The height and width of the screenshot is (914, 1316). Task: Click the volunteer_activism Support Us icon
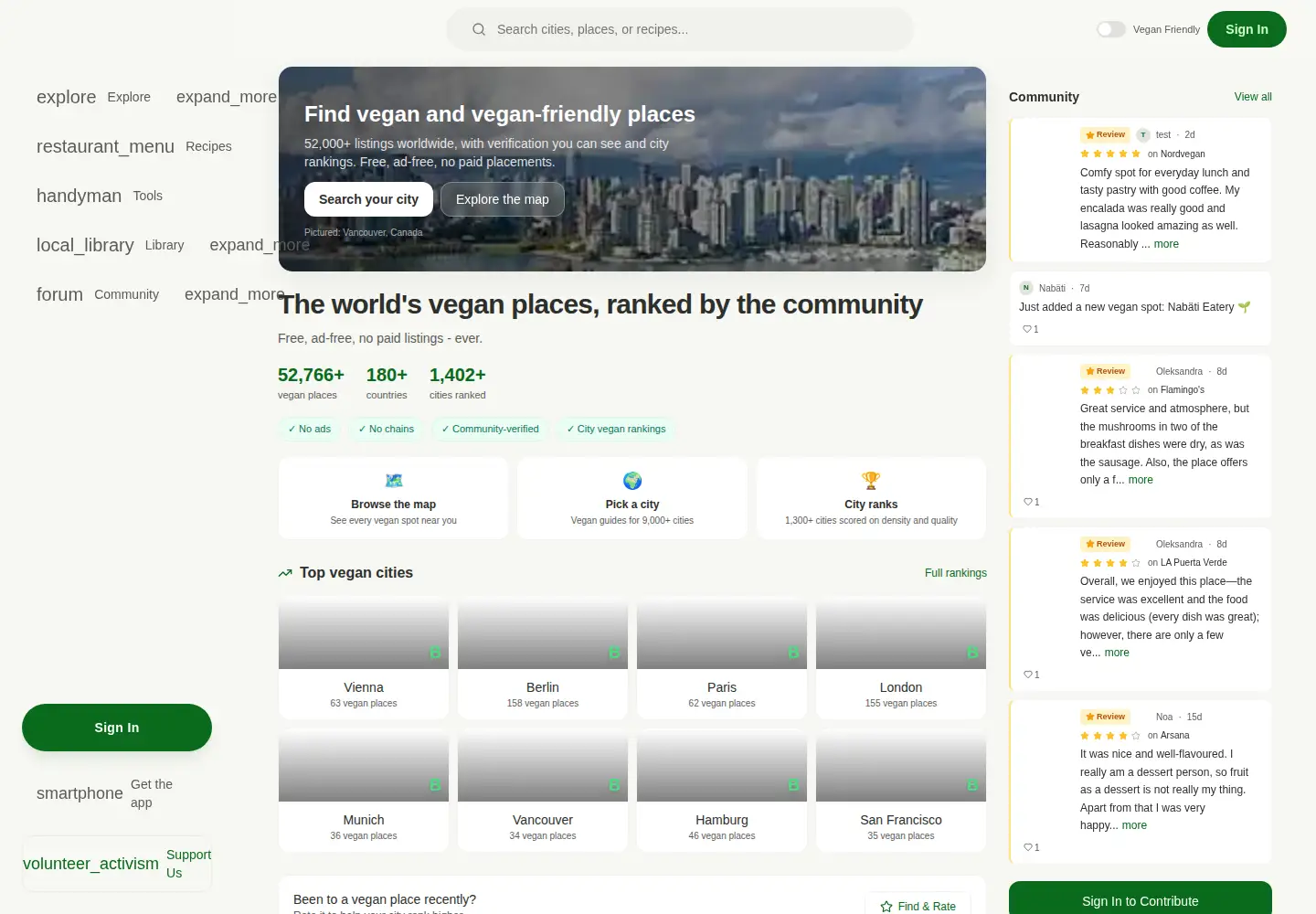(90, 864)
